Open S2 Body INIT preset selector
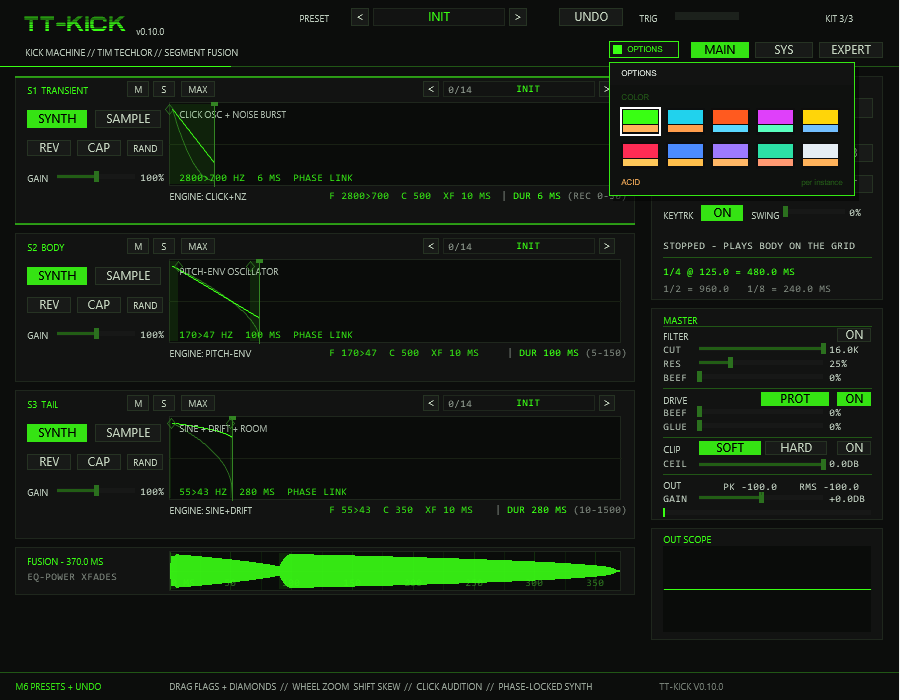This screenshot has width=900, height=700. 519,246
